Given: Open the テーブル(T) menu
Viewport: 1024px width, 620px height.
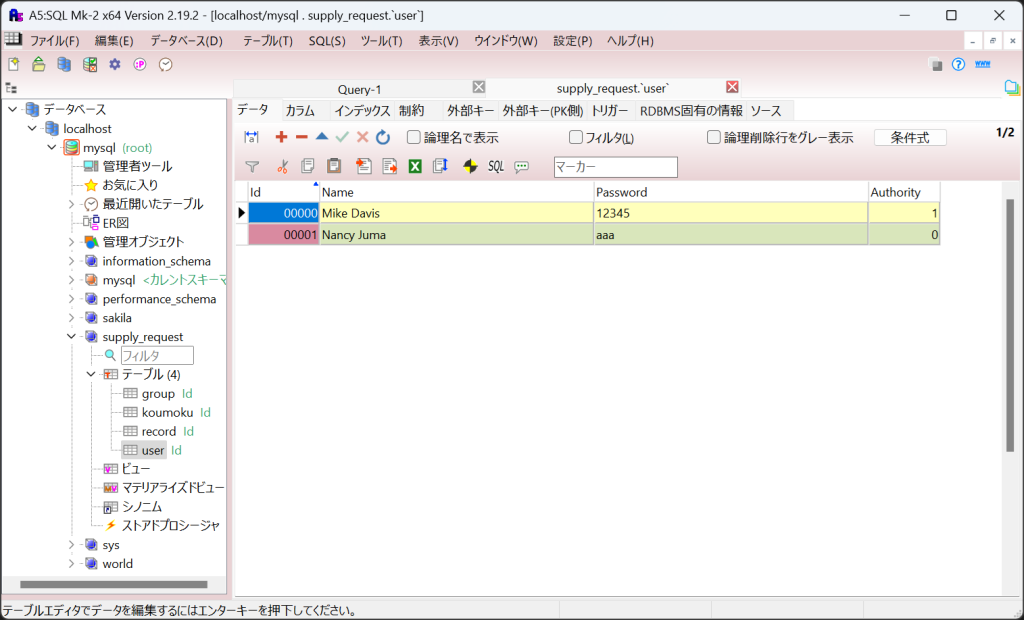Looking at the screenshot, I should click(267, 41).
